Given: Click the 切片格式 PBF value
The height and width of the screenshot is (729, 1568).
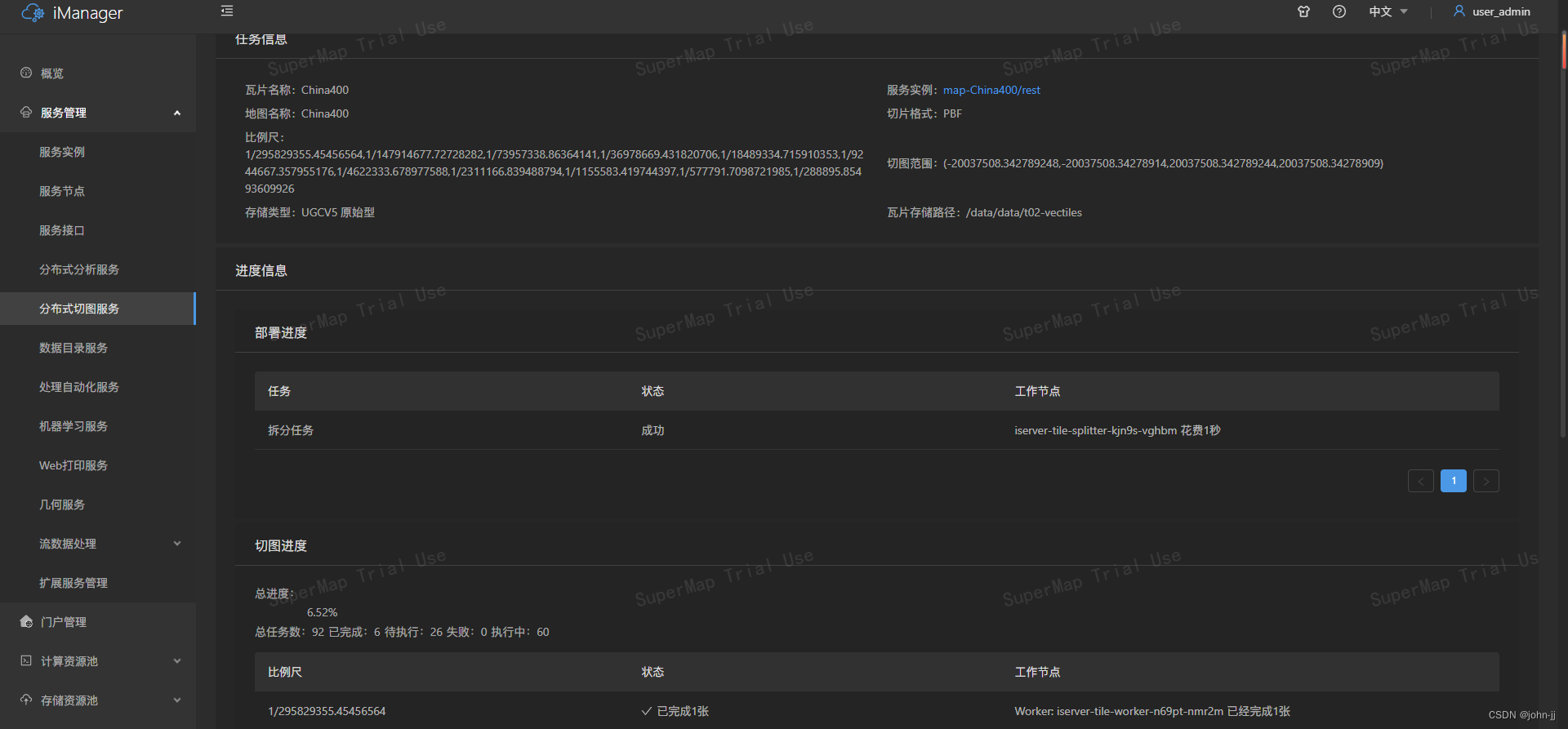Looking at the screenshot, I should point(952,113).
